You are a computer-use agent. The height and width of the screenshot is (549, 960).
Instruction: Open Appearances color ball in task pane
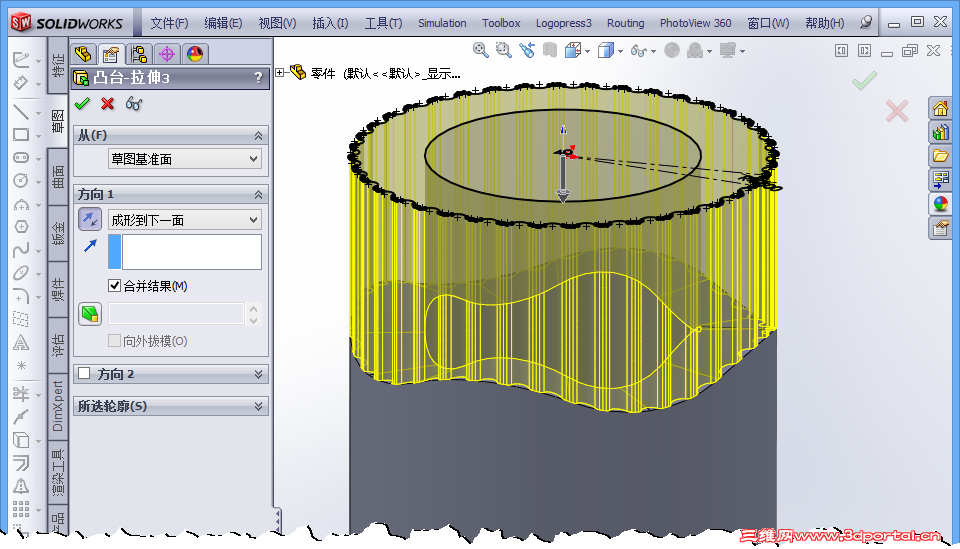pos(940,203)
